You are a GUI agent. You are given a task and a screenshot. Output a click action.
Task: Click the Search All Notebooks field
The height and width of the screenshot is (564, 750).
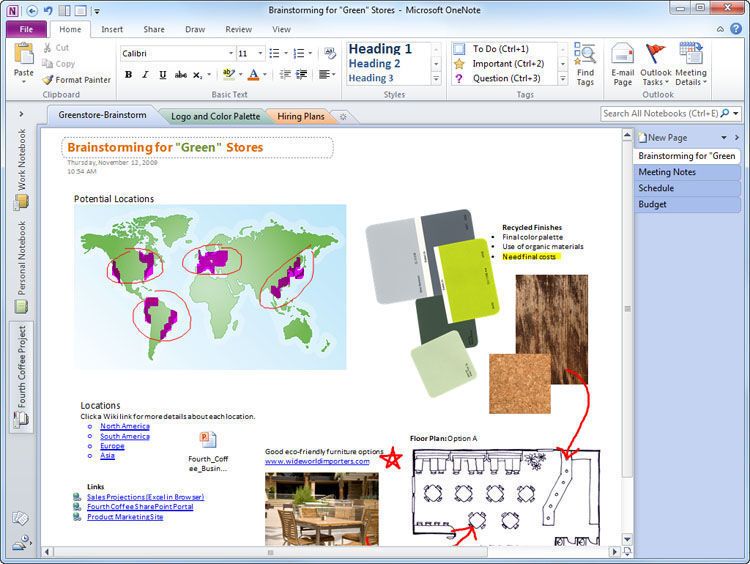660,114
